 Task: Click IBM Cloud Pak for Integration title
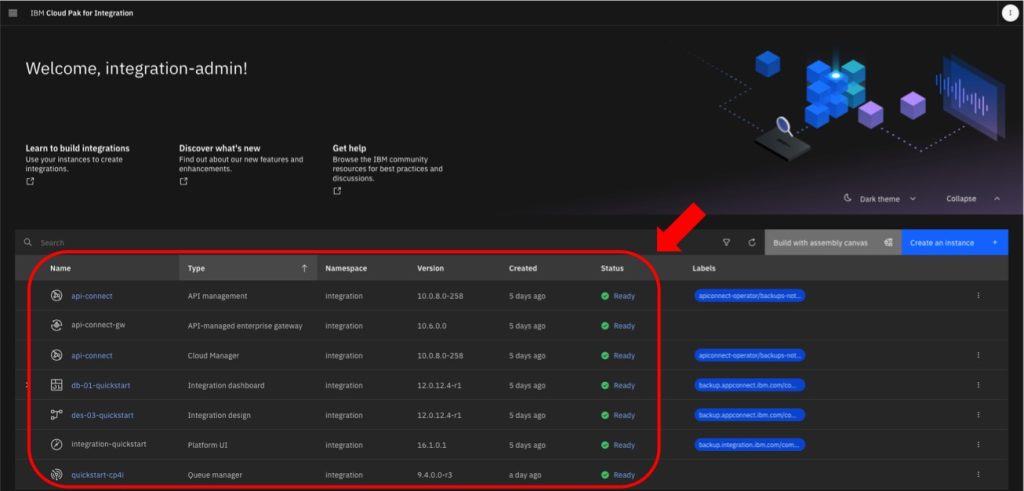click(x=82, y=13)
